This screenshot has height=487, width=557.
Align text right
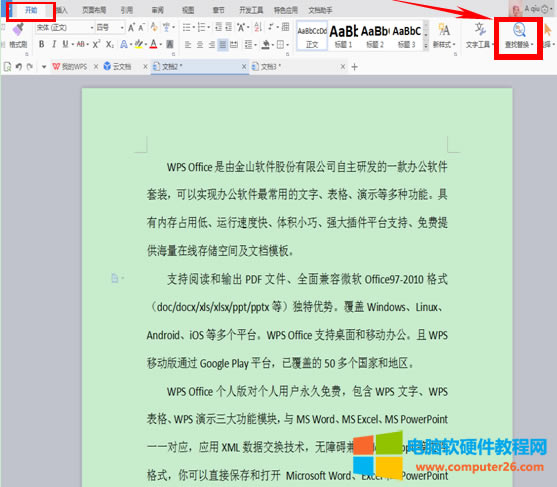point(211,45)
